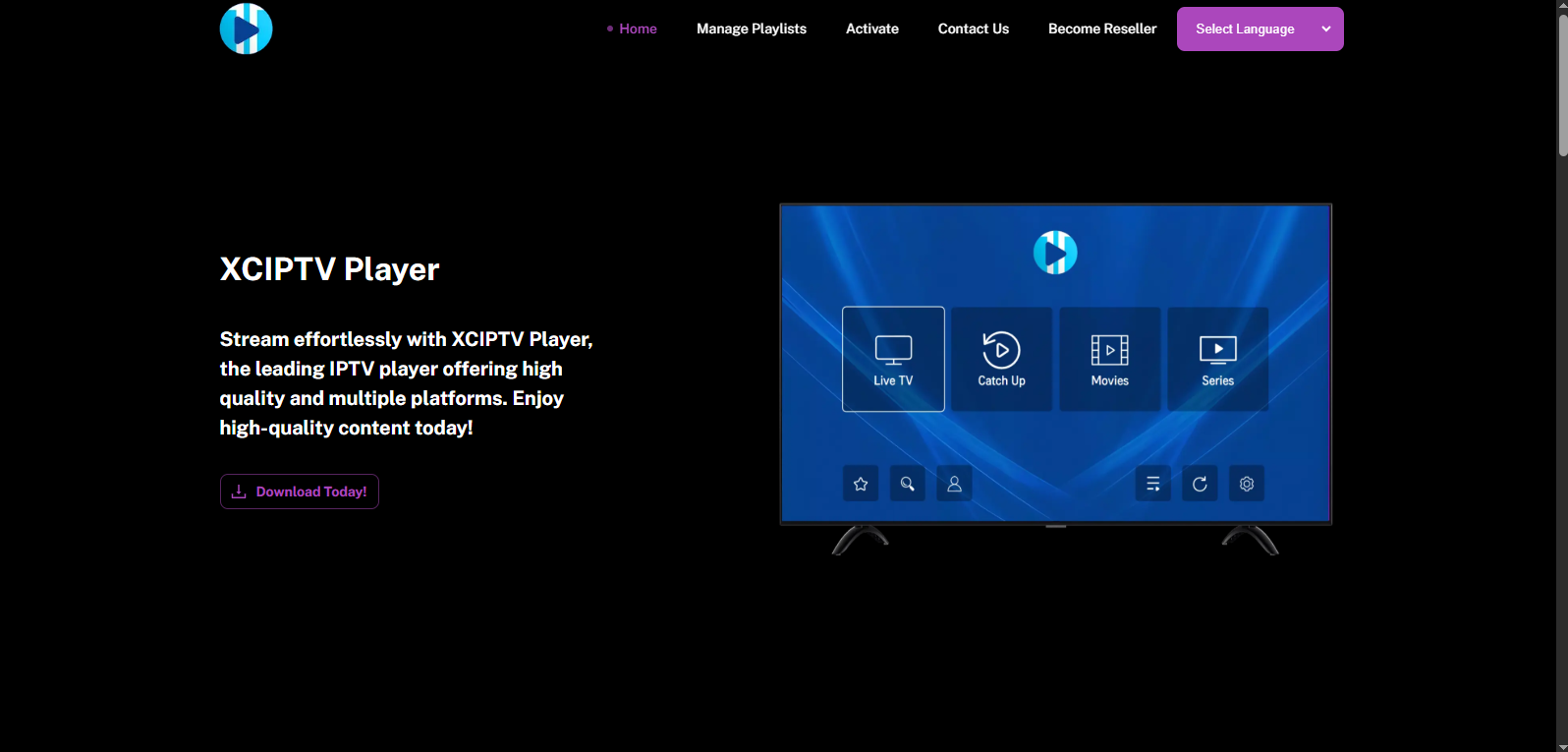Click the playlist list icon on TV
Image resolution: width=1568 pixels, height=752 pixels.
(1153, 484)
